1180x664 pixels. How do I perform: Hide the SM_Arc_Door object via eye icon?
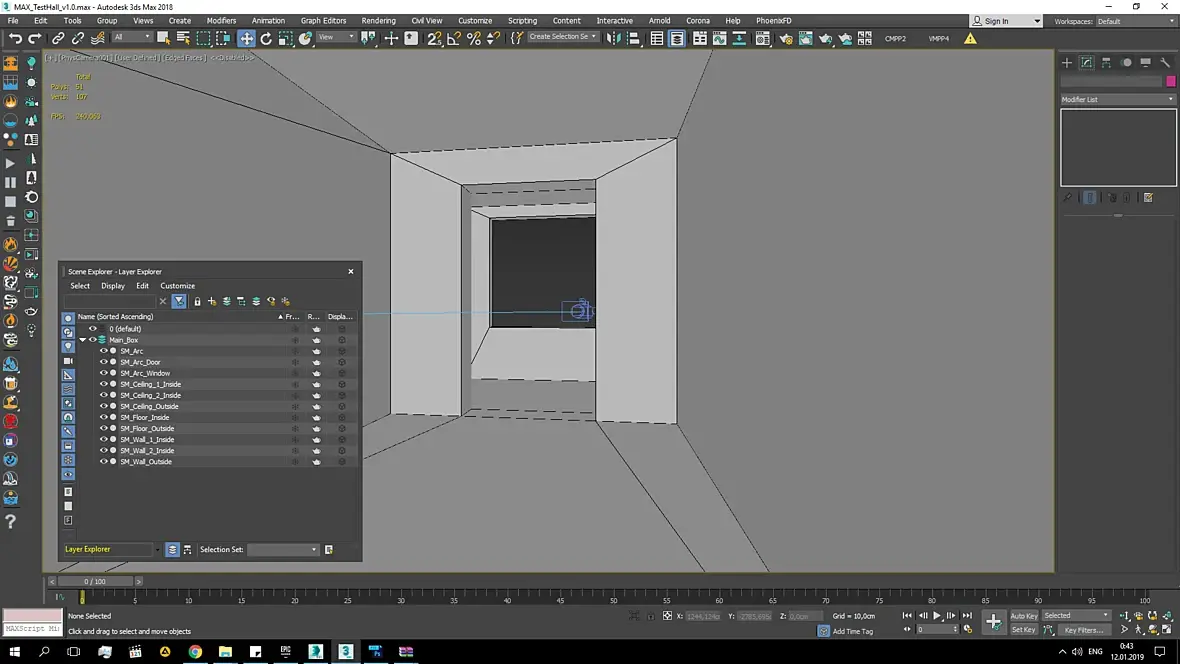[103, 362]
